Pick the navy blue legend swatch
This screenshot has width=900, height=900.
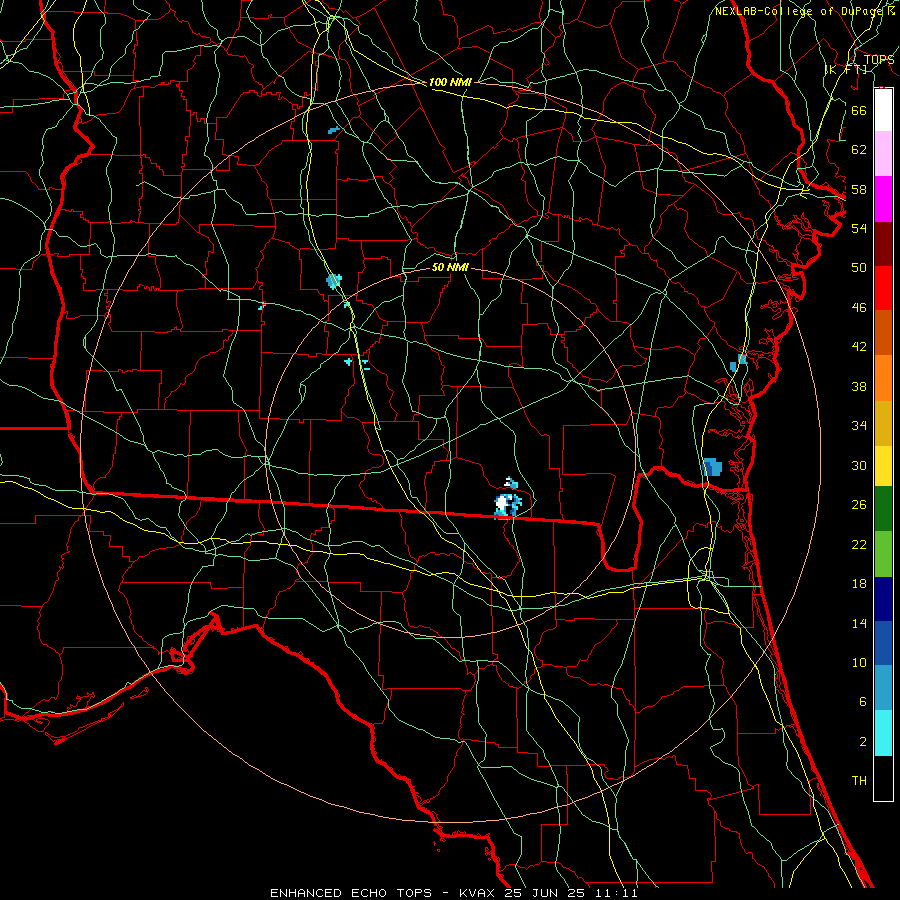pyautogui.click(x=883, y=599)
